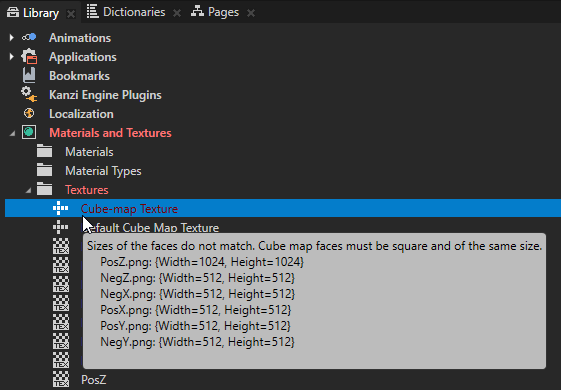The height and width of the screenshot is (390, 561).
Task: Select the PosZ texture
Action: pos(93,380)
